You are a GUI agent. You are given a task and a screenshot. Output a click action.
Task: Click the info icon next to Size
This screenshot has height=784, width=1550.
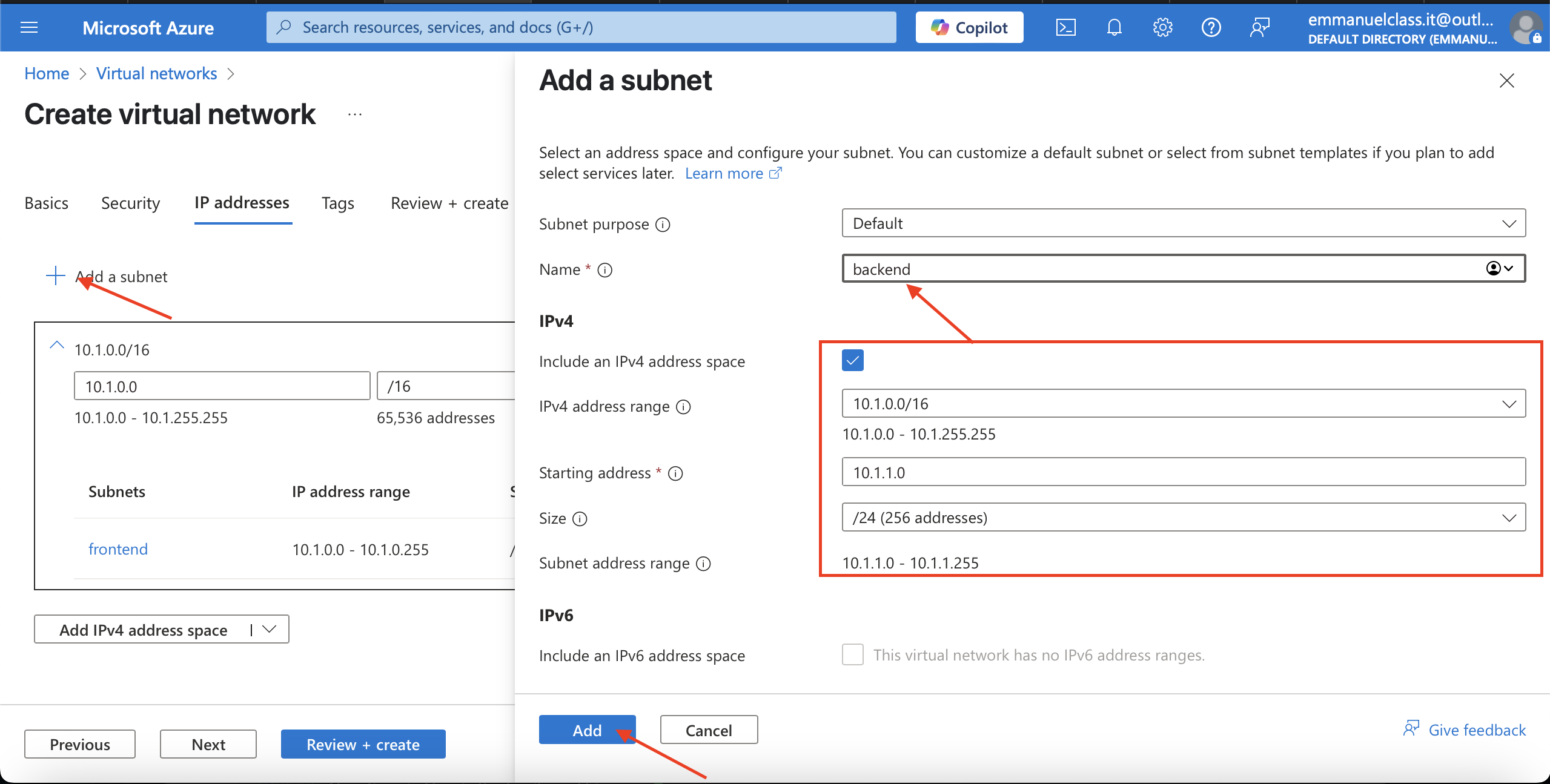pos(580,519)
